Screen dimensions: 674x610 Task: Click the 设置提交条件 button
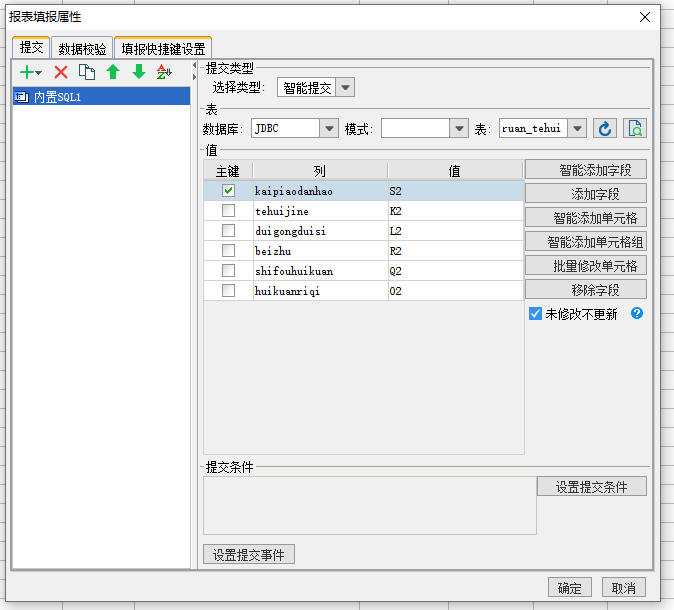(x=592, y=487)
